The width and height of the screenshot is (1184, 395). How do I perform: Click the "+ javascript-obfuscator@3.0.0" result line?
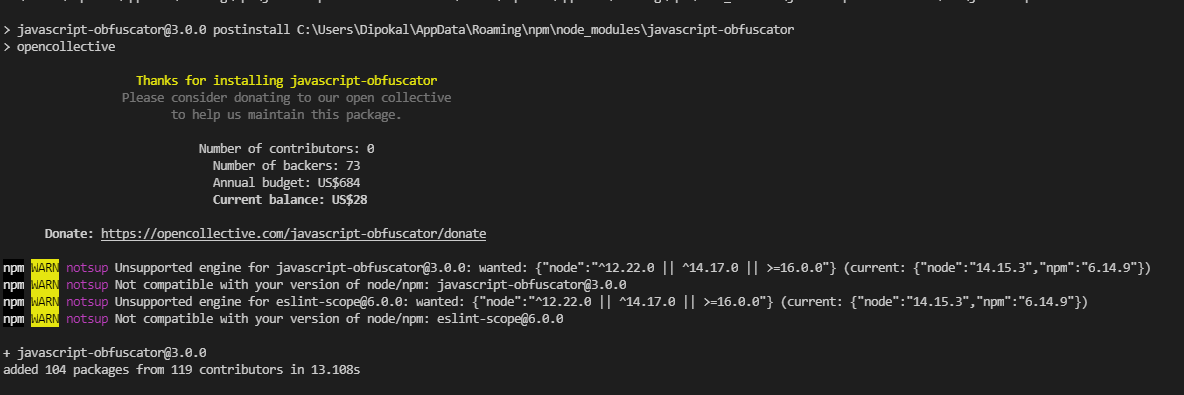(x=105, y=353)
